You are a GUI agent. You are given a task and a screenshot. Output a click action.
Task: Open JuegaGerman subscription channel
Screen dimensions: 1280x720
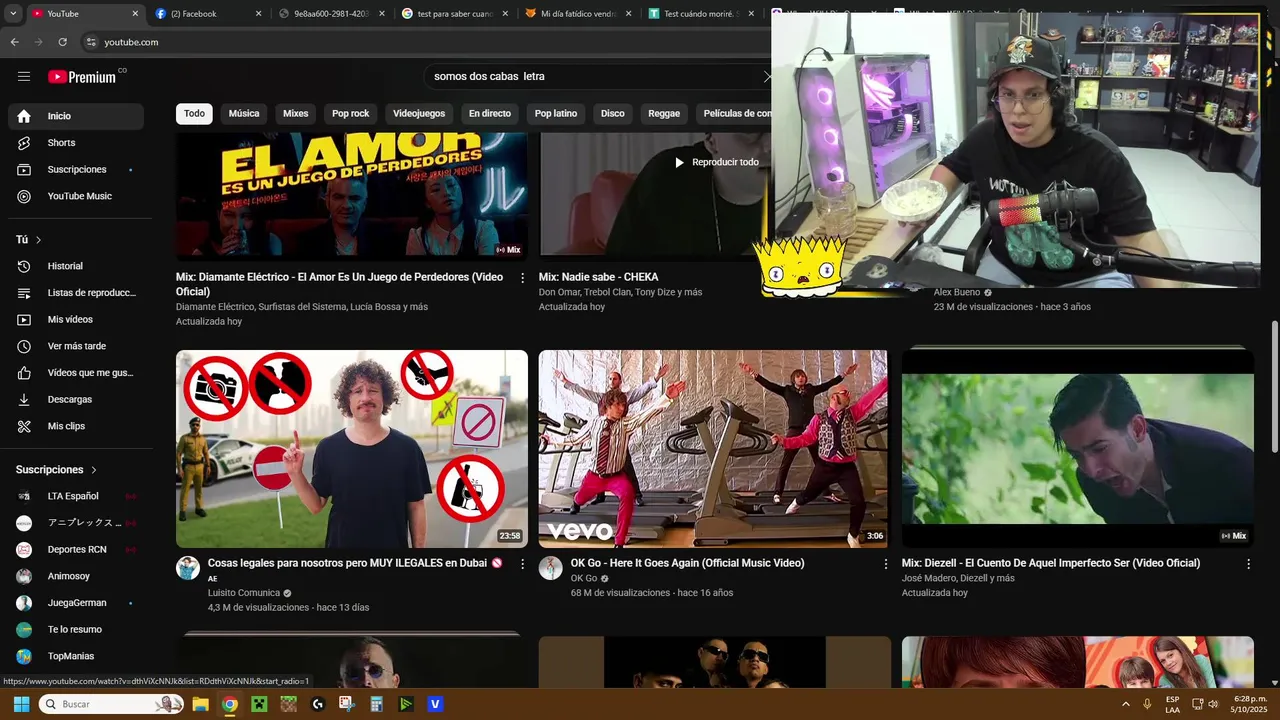[76, 603]
